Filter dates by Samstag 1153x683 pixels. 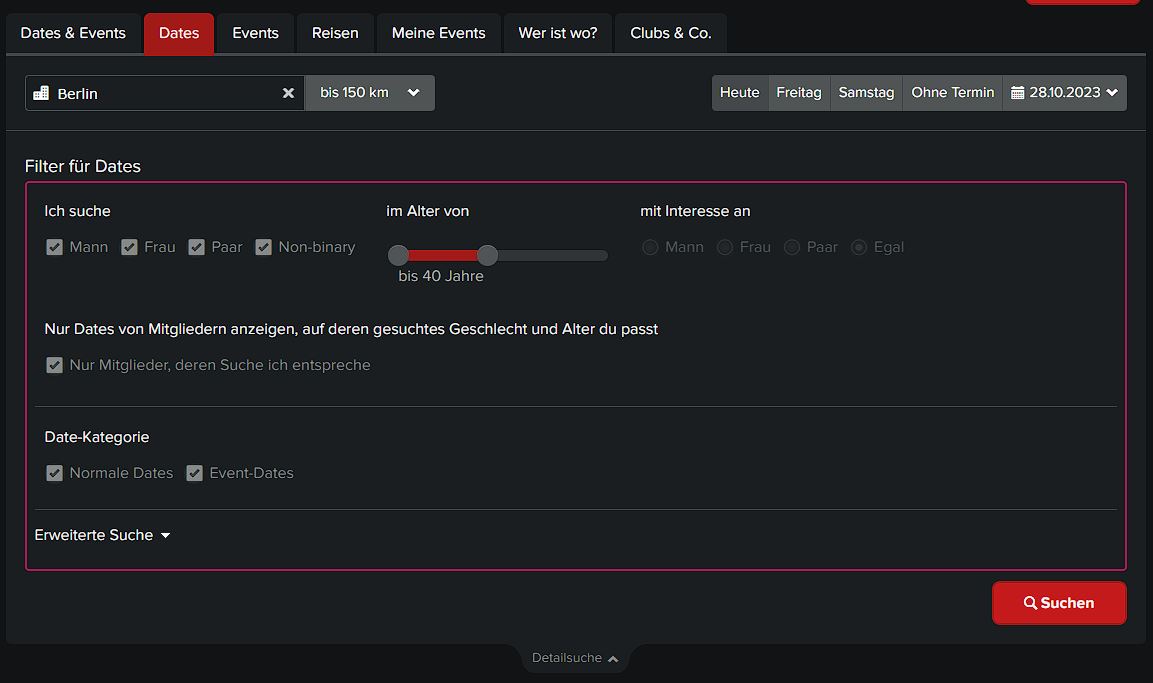pos(866,93)
